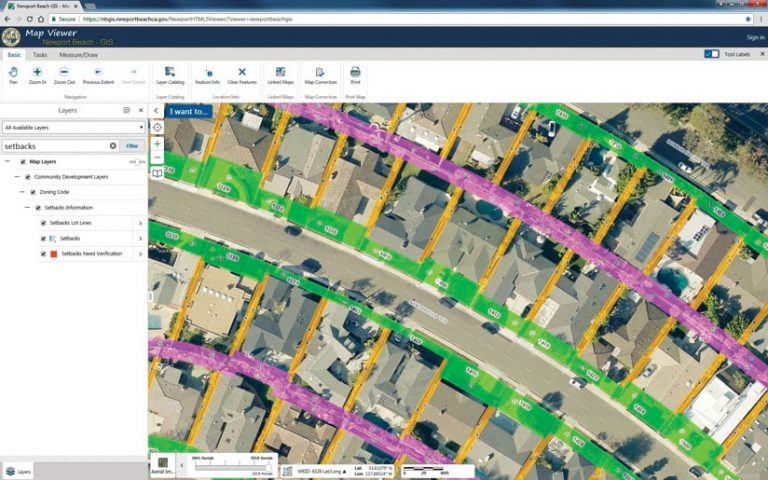The image size is (768, 480).
Task: Toggle the Tool Labels switch
Action: 711,54
